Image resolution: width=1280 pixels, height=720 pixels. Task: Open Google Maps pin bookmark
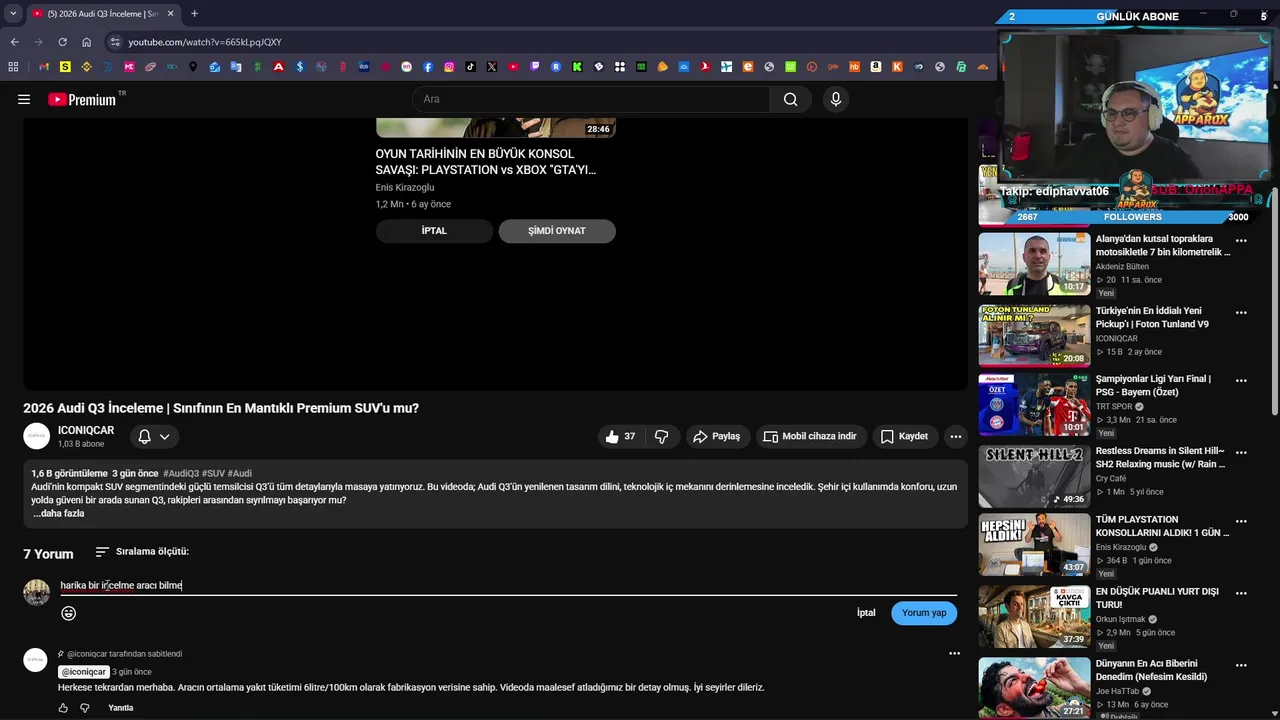[193, 67]
